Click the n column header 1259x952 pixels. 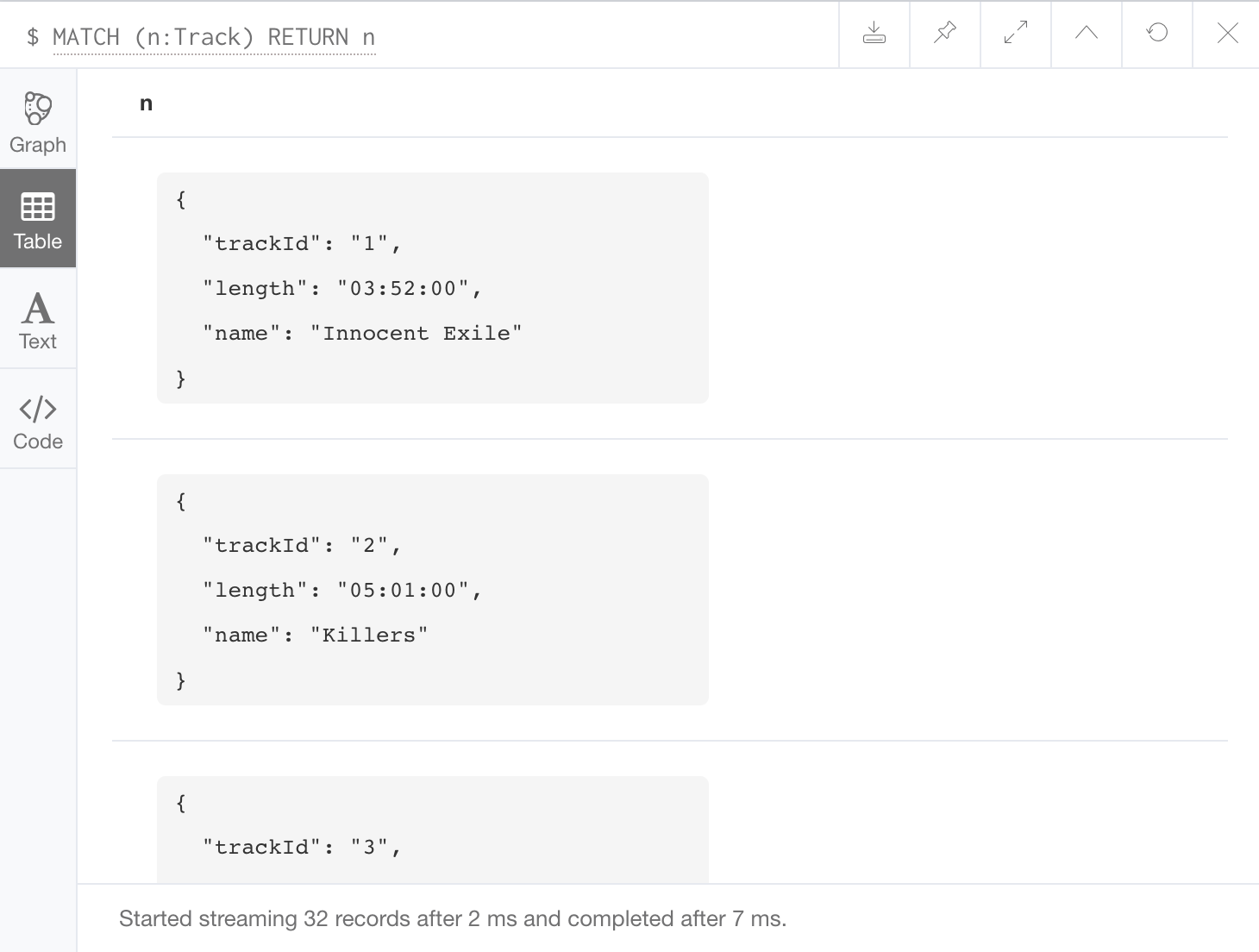tap(147, 103)
